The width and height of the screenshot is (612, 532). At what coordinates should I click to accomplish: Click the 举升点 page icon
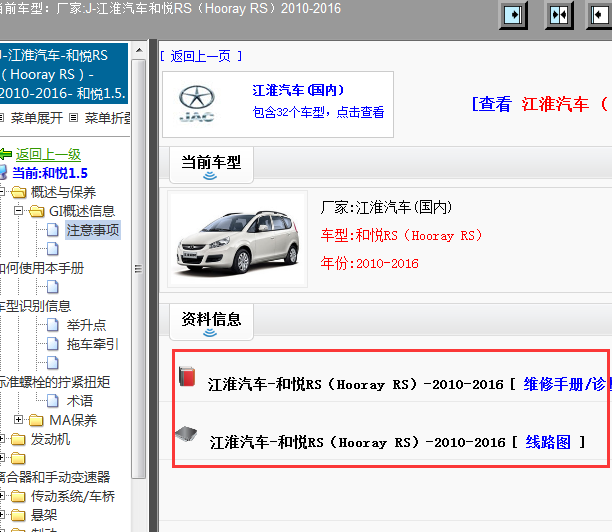point(53,325)
